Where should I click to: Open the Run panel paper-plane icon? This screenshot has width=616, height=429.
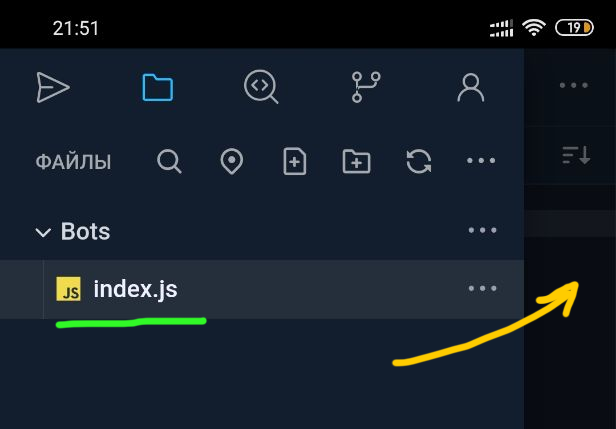coord(53,87)
